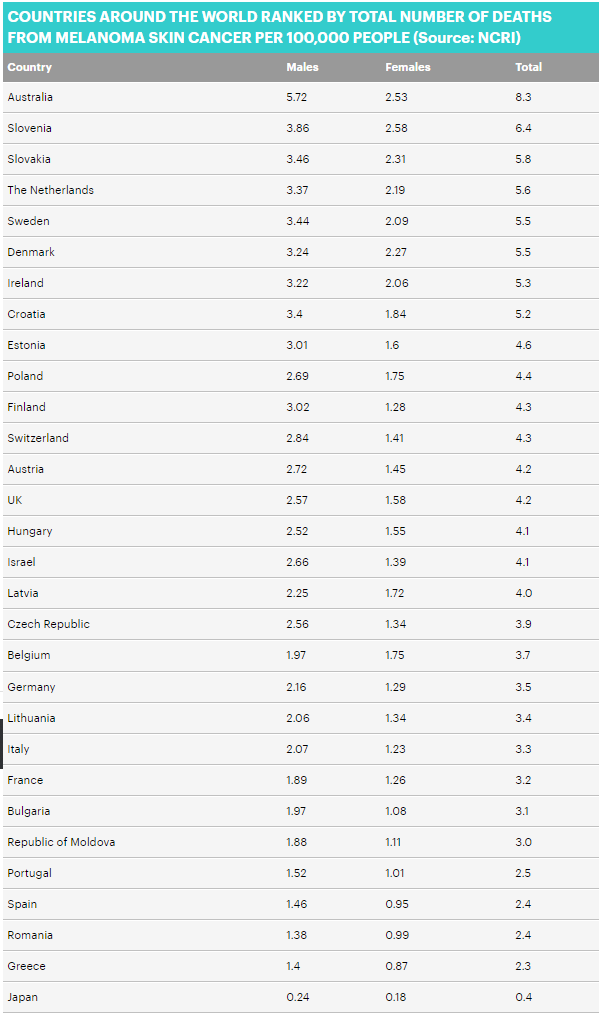Select the Portugal country cell
Screen dimensions: 604x1022
(x=29, y=873)
